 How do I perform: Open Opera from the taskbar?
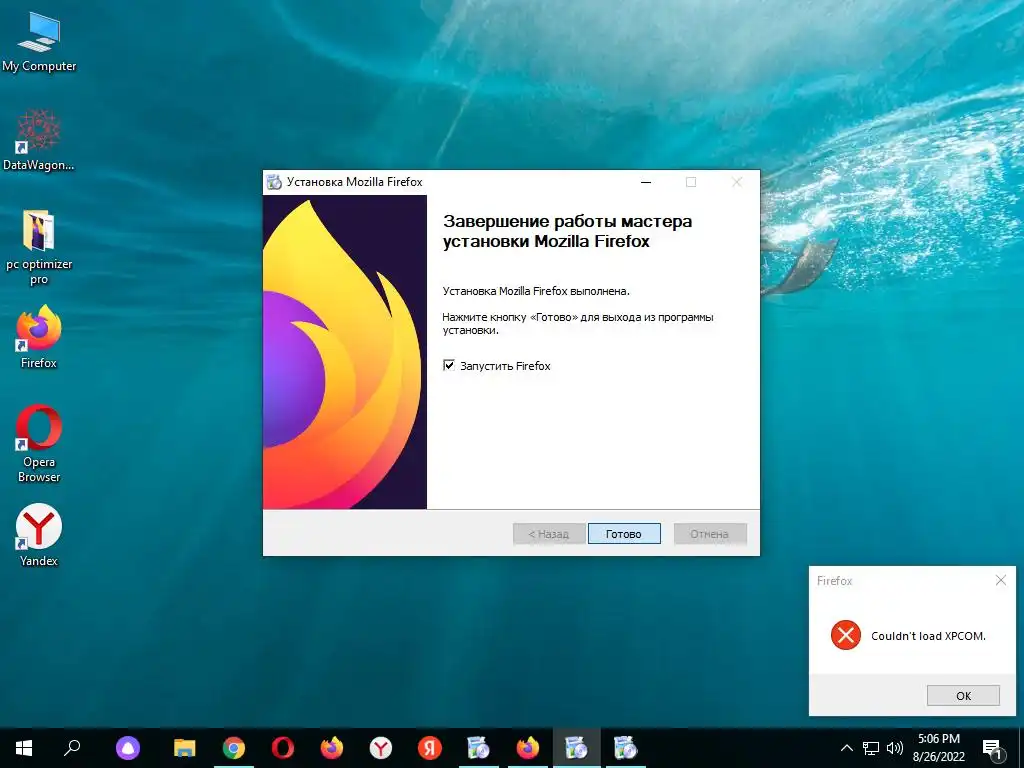click(x=283, y=748)
